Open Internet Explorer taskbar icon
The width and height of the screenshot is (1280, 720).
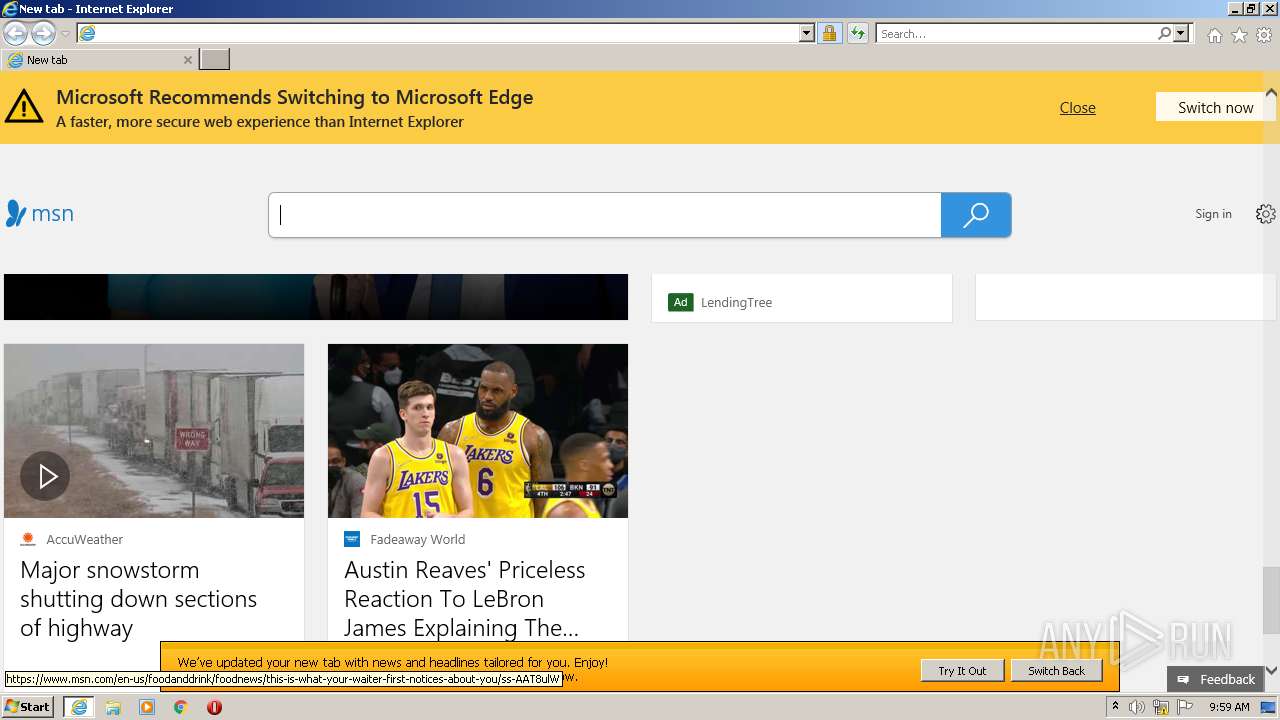coord(79,707)
